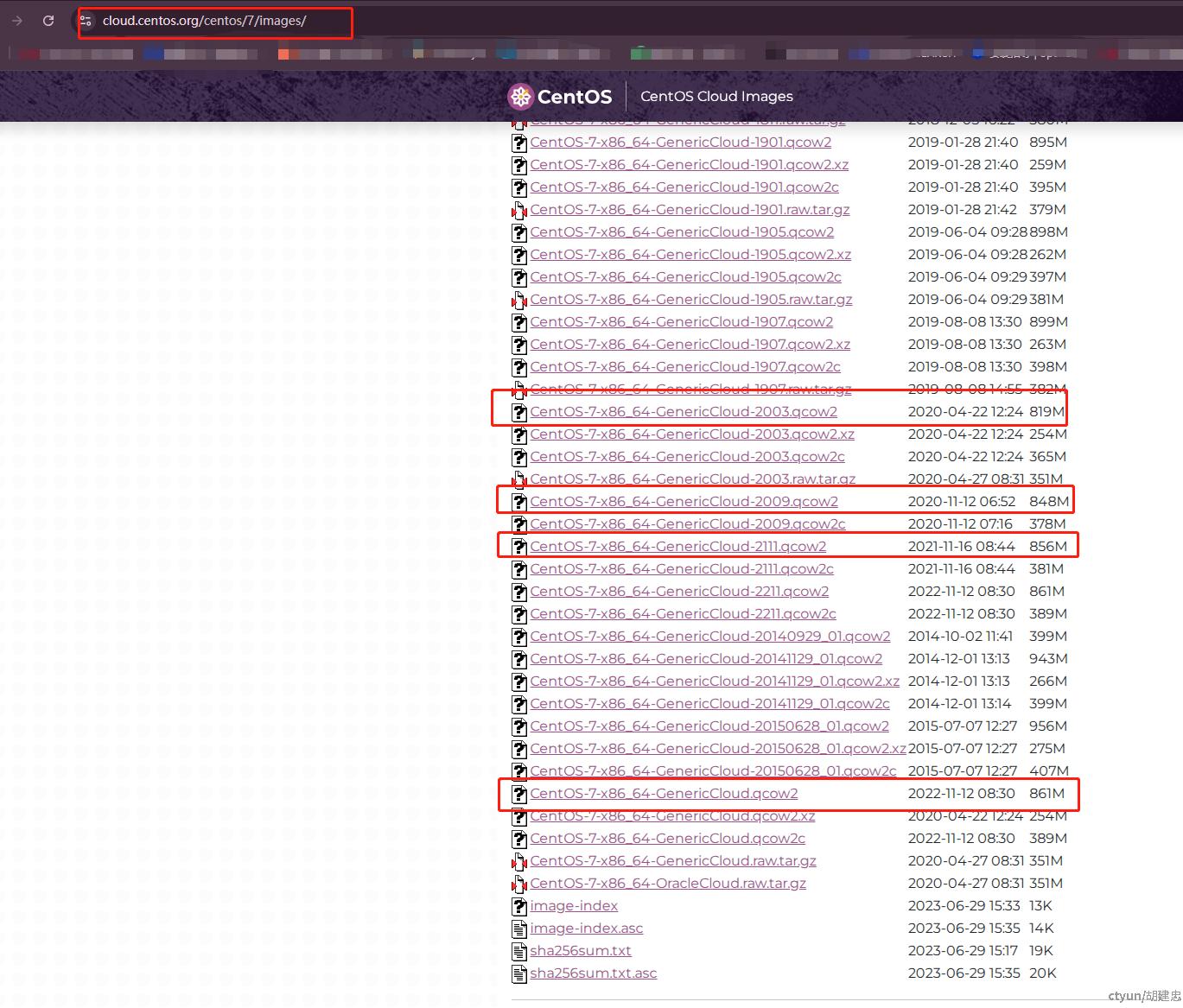This screenshot has width=1183, height=1008.
Task: Click size 856M of GenericCloud-2111.qcow2
Action: point(1048,547)
